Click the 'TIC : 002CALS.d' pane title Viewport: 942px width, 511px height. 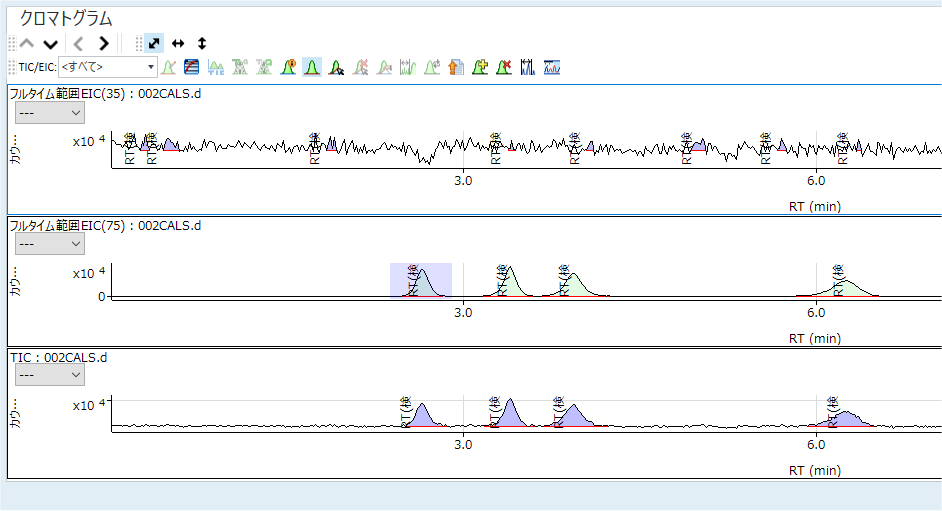click(58, 357)
